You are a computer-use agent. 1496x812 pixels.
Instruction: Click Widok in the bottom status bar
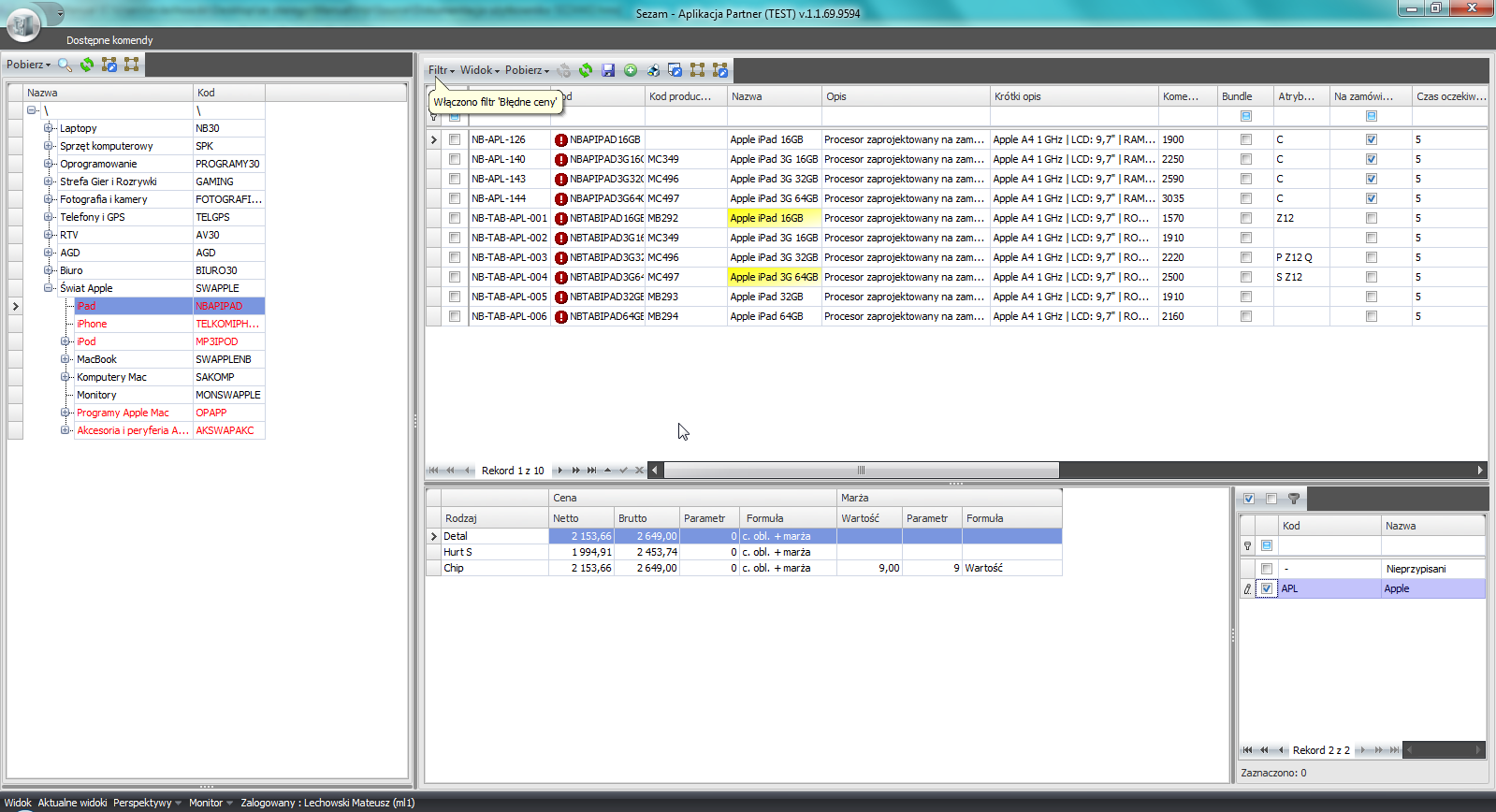click(18, 803)
